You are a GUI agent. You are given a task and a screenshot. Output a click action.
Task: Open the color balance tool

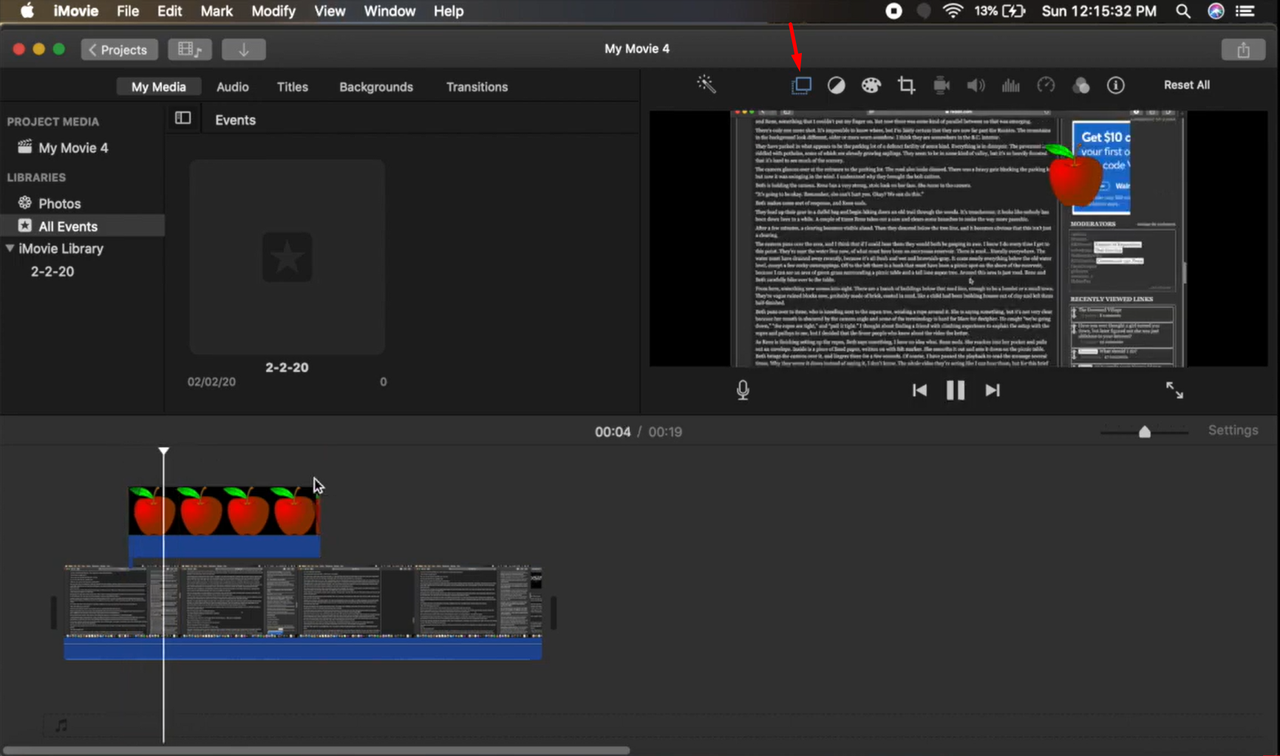(x=836, y=85)
